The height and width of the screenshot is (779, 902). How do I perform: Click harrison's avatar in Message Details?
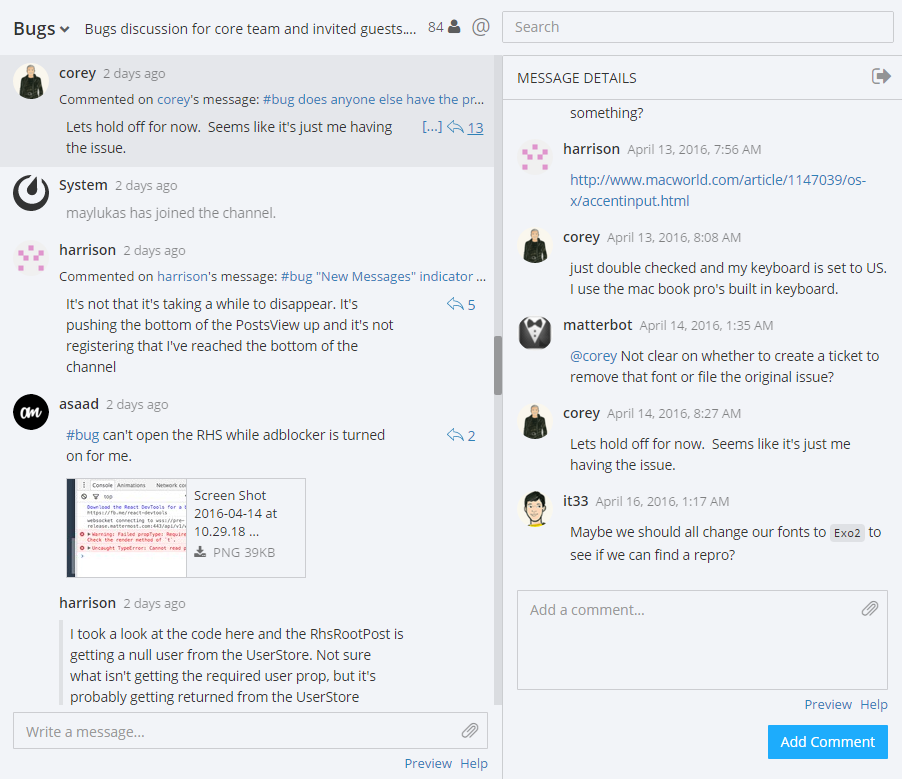(x=535, y=157)
